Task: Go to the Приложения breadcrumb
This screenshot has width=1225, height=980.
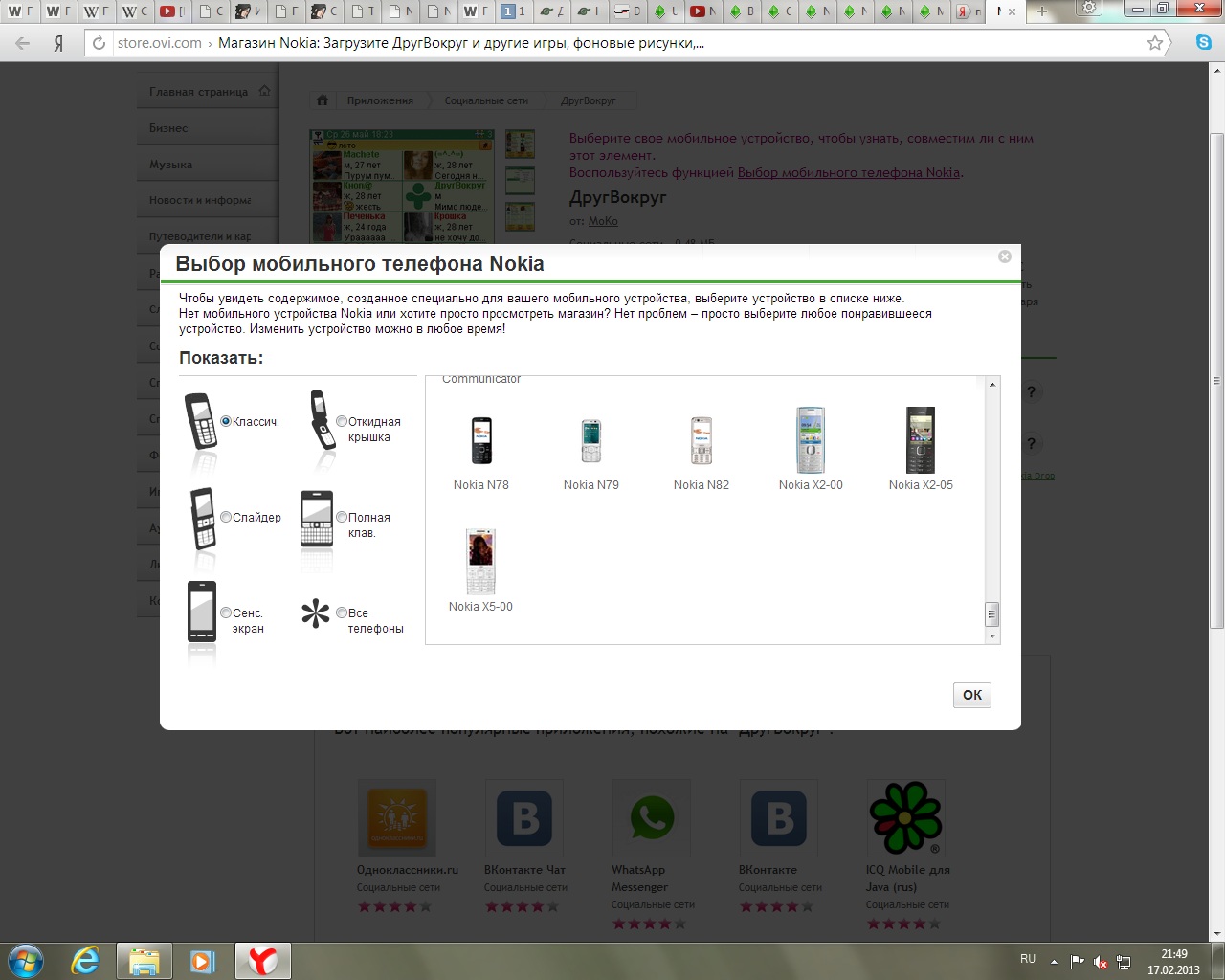Action: coord(380,100)
